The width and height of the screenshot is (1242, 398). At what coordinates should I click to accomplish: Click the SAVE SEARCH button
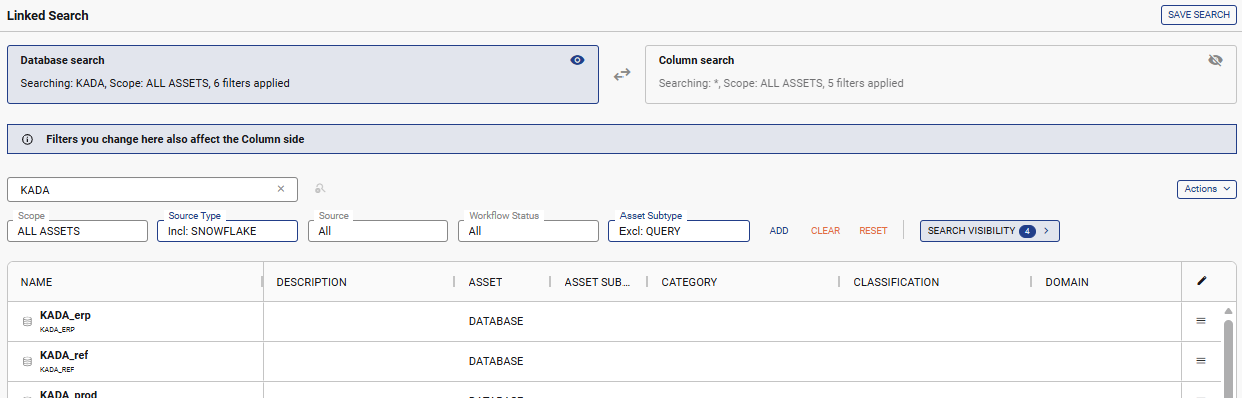pos(1198,15)
